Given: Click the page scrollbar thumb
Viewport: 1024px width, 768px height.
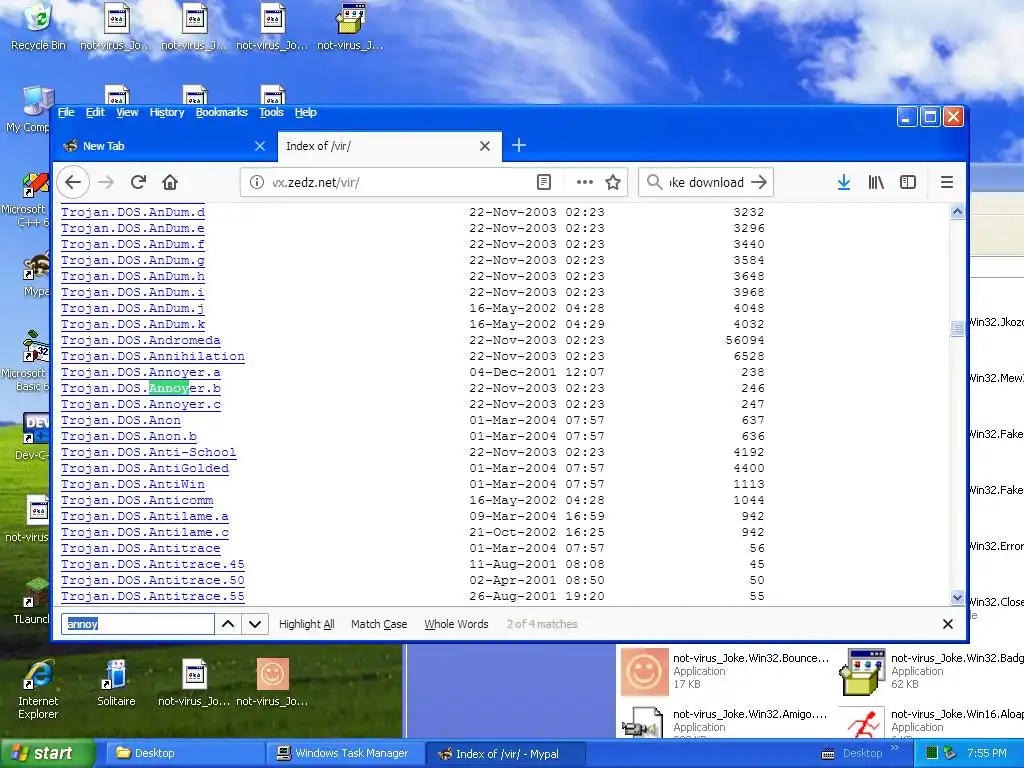Looking at the screenshot, I should click(x=957, y=328).
